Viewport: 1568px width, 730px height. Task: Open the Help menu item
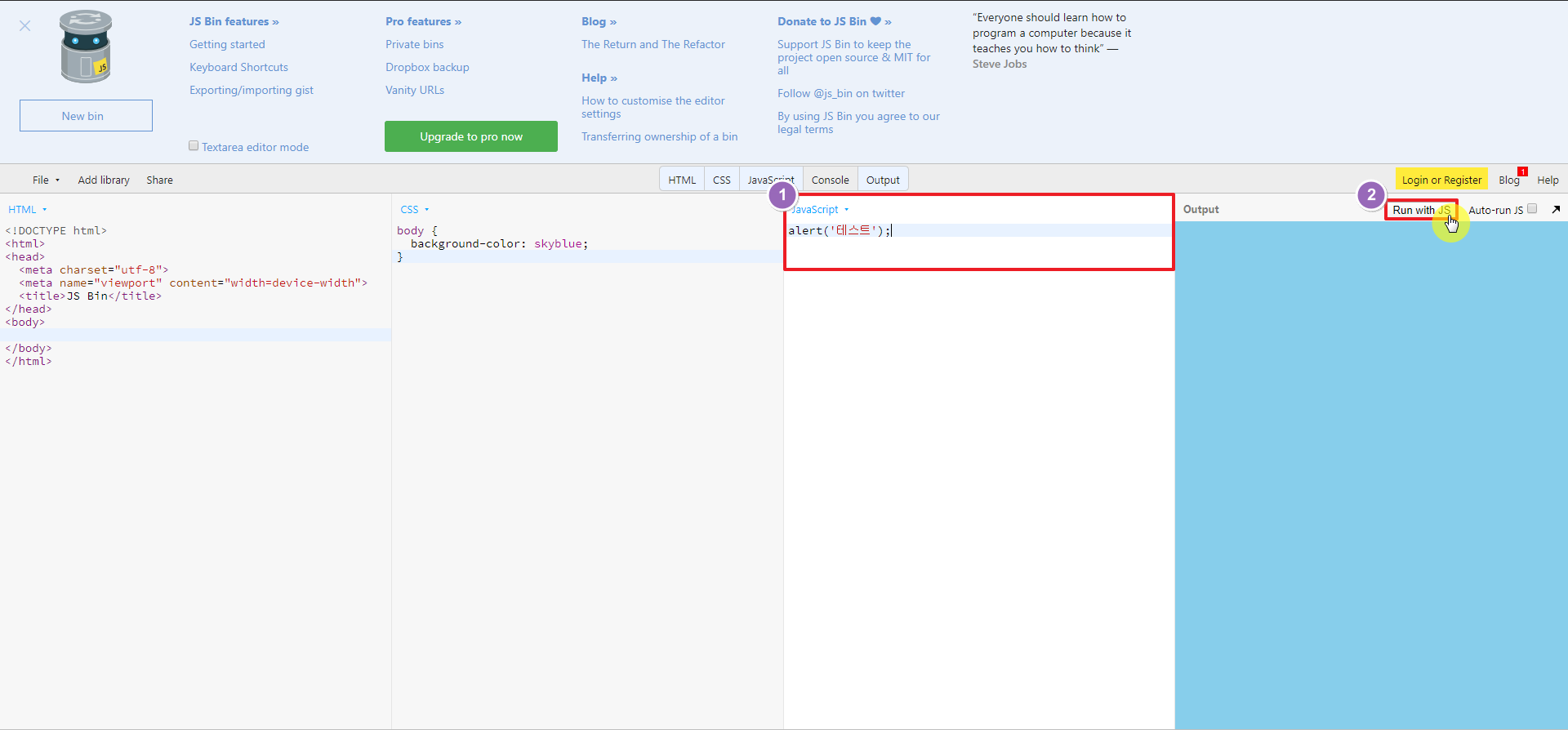pos(1548,180)
